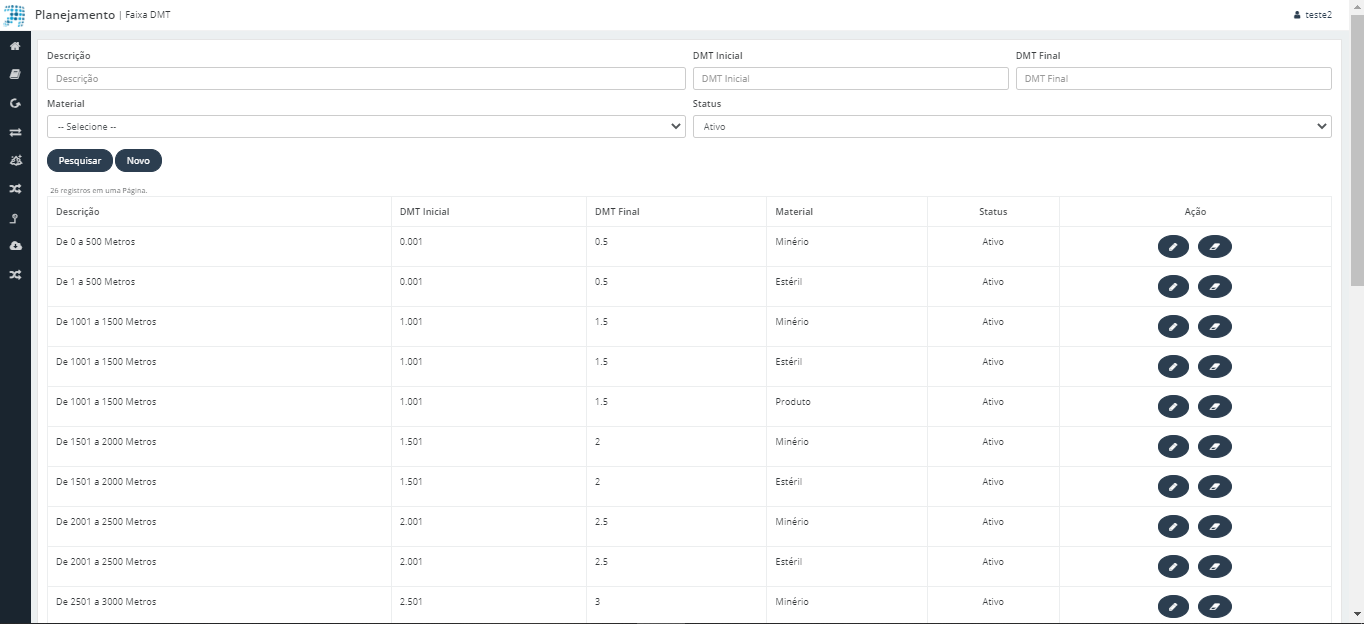Edit the 'De 2501 a 3000 Metros' row
Viewport: 1364px width, 624px height.
(x=1173, y=607)
